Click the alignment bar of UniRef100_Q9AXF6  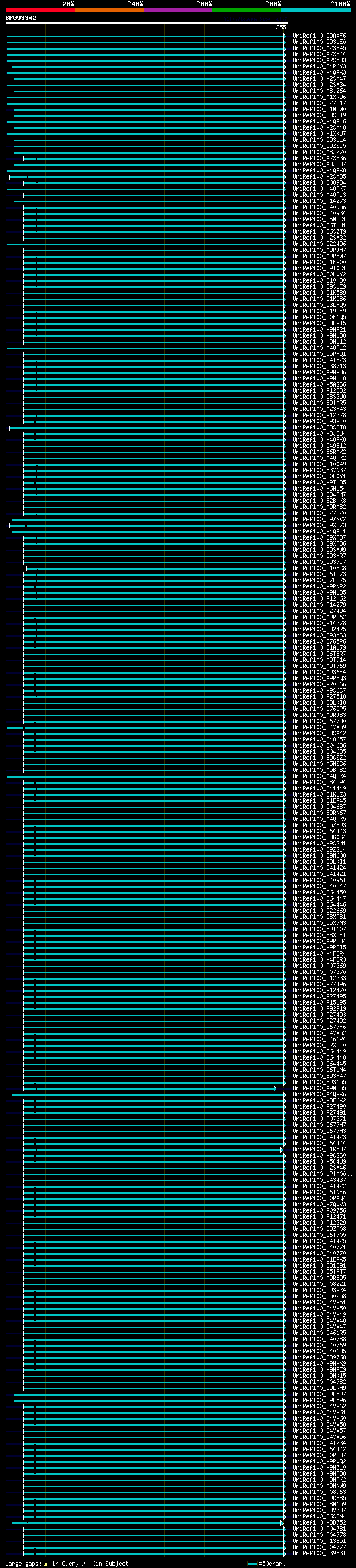146,36
